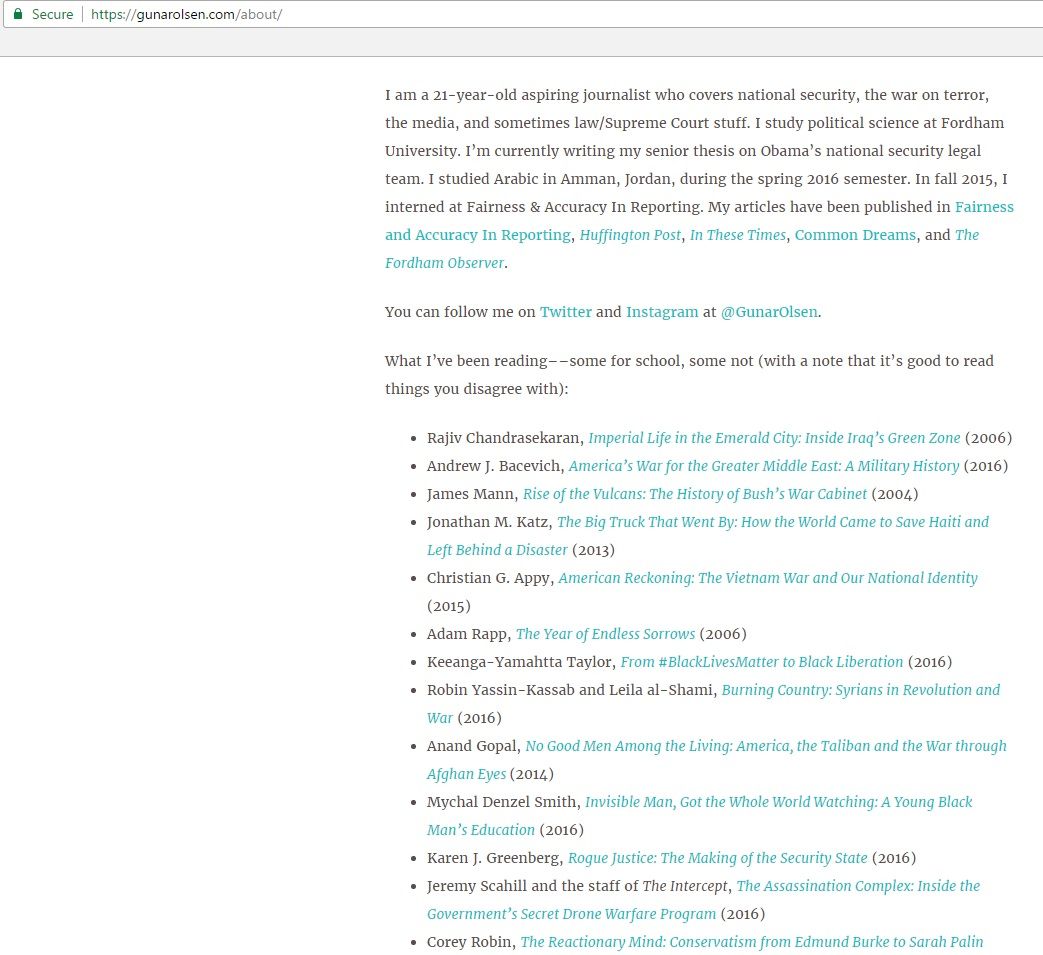Image resolution: width=1043 pixels, height=955 pixels.
Task: Click From #BlackLivesMatter to Black Liberation link
Action: coord(761,662)
